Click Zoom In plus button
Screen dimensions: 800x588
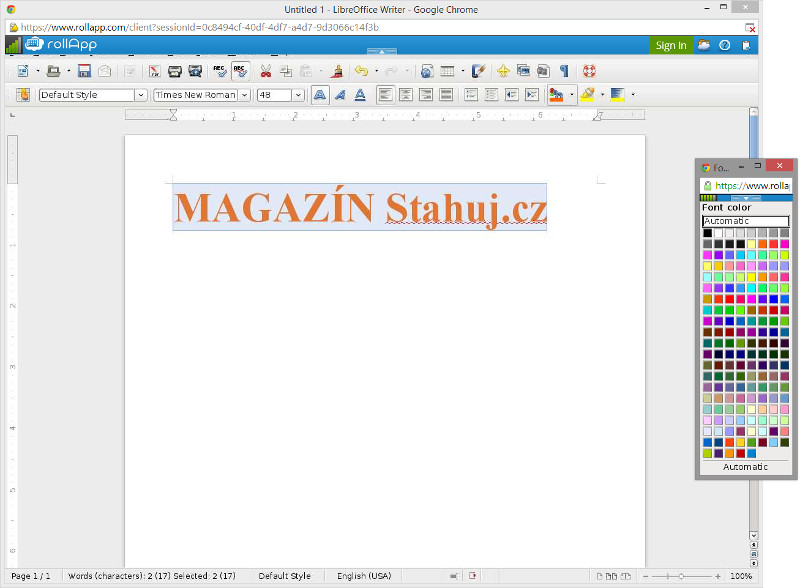[718, 576]
